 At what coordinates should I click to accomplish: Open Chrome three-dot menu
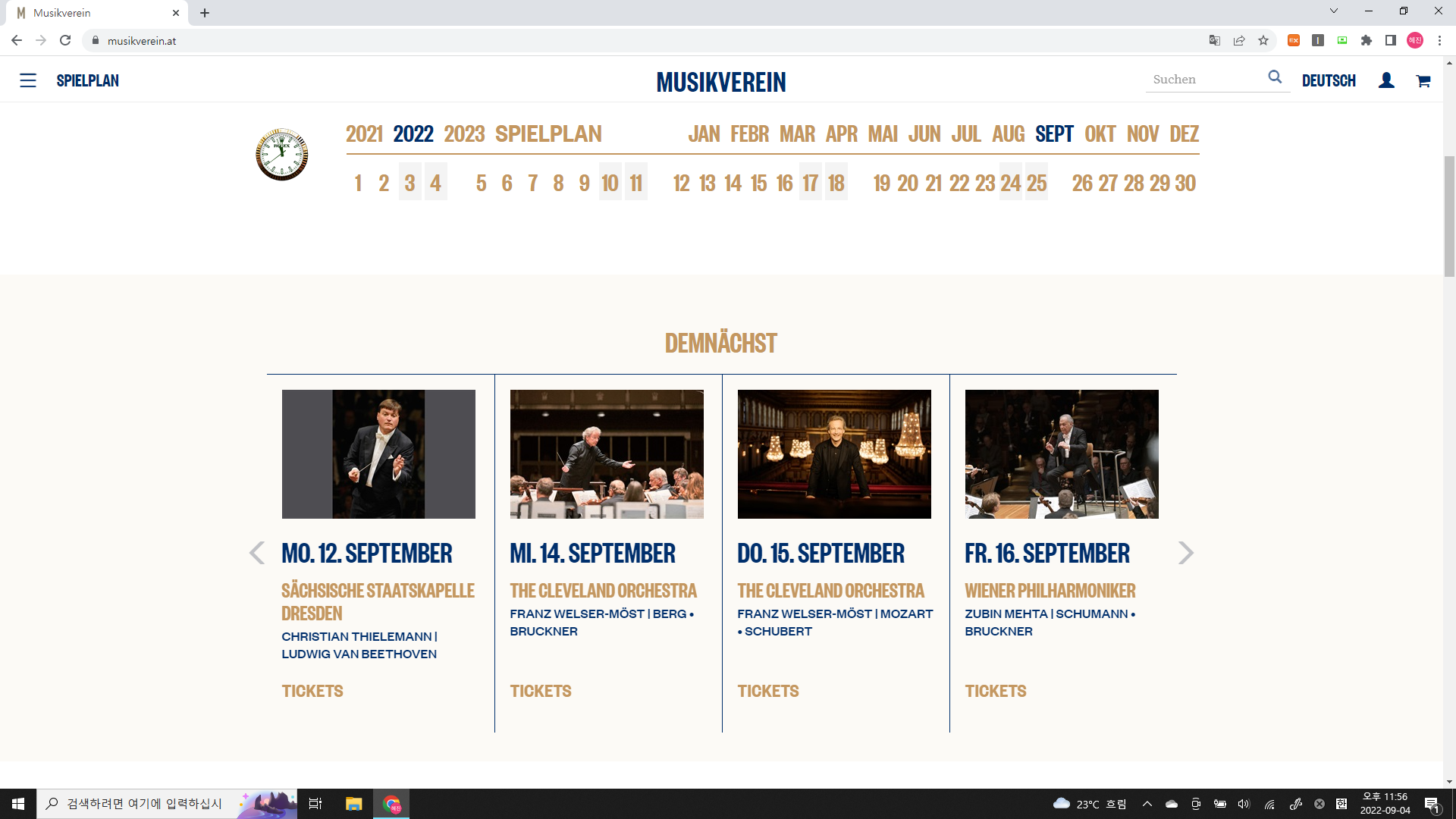click(x=1439, y=40)
